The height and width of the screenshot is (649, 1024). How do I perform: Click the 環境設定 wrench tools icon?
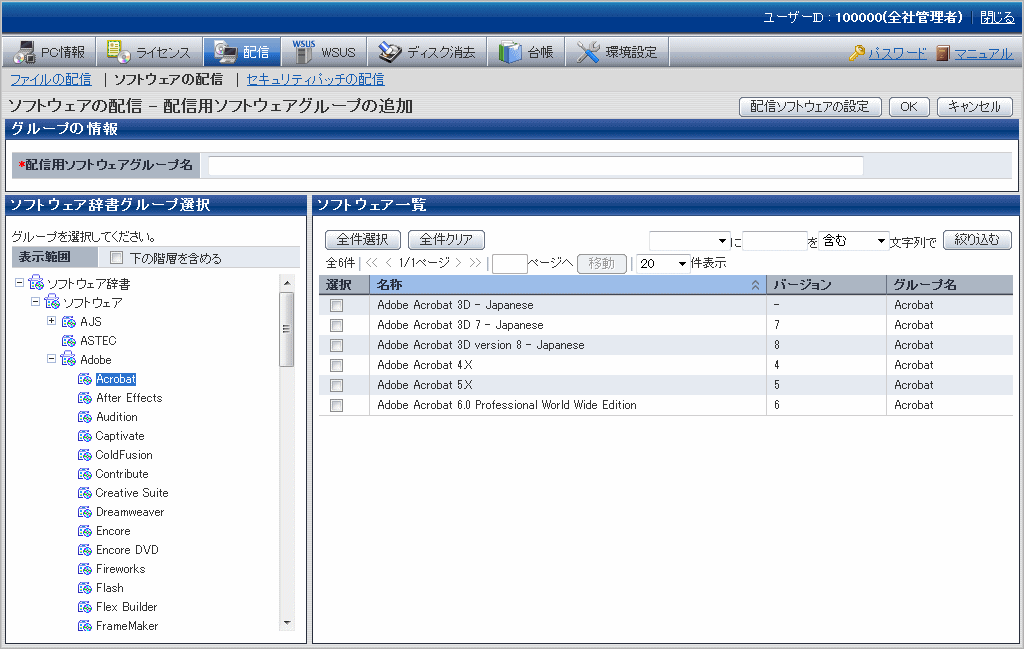[x=589, y=52]
